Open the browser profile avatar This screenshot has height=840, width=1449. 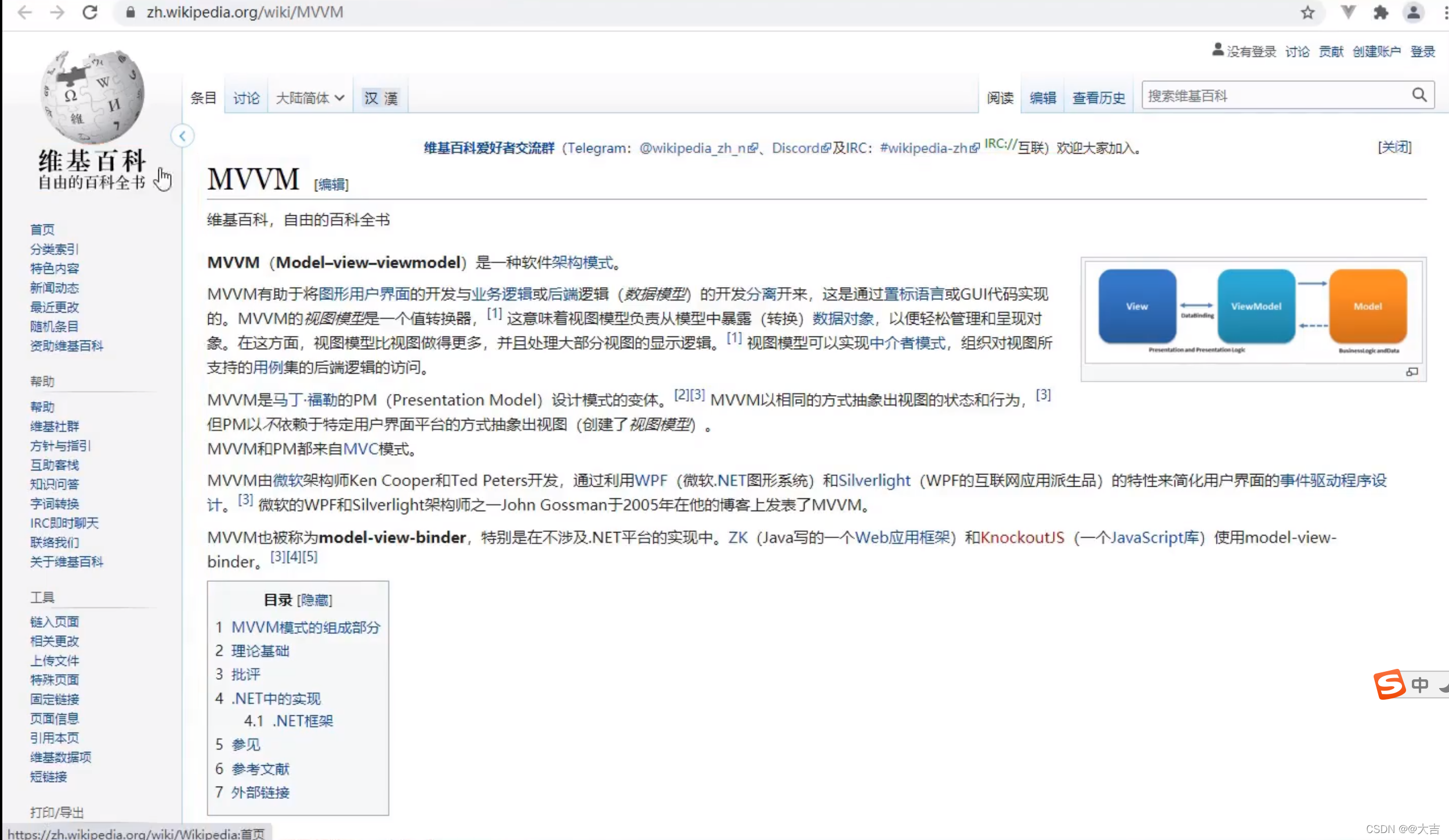(x=1414, y=12)
